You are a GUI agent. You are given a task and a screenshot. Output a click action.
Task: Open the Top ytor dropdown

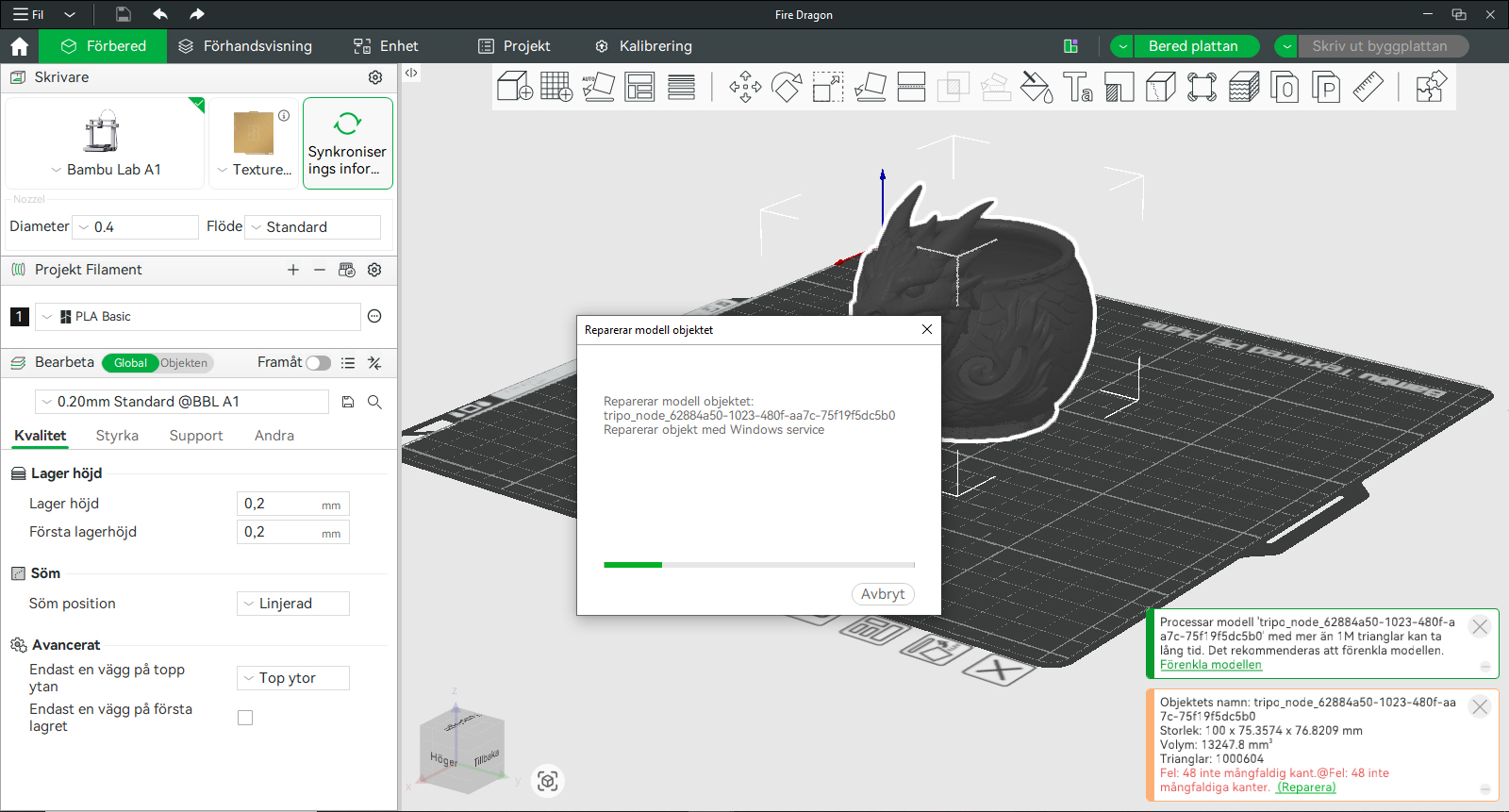[x=293, y=678]
